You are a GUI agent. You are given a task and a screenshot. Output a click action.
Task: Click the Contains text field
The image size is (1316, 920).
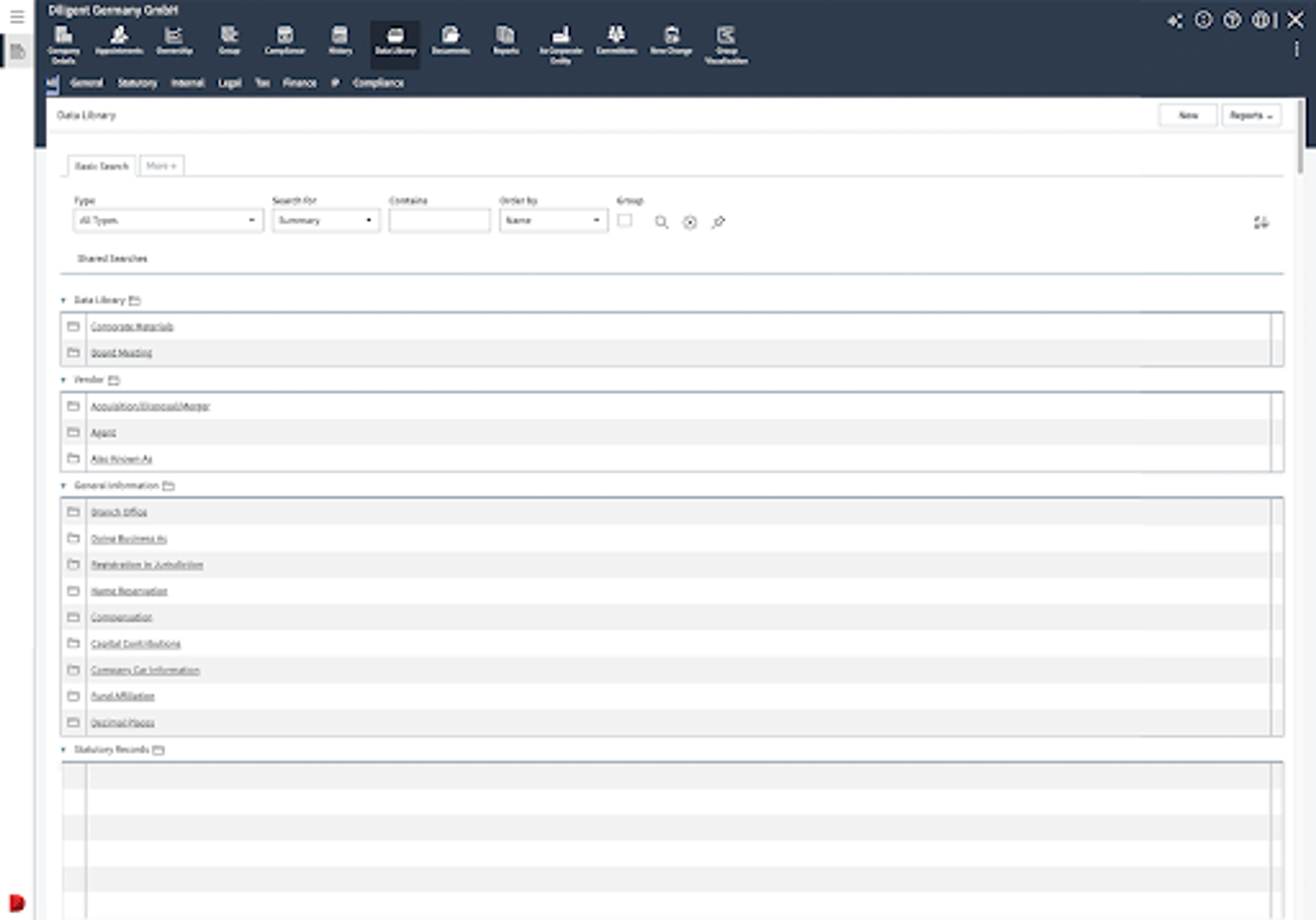(x=440, y=221)
